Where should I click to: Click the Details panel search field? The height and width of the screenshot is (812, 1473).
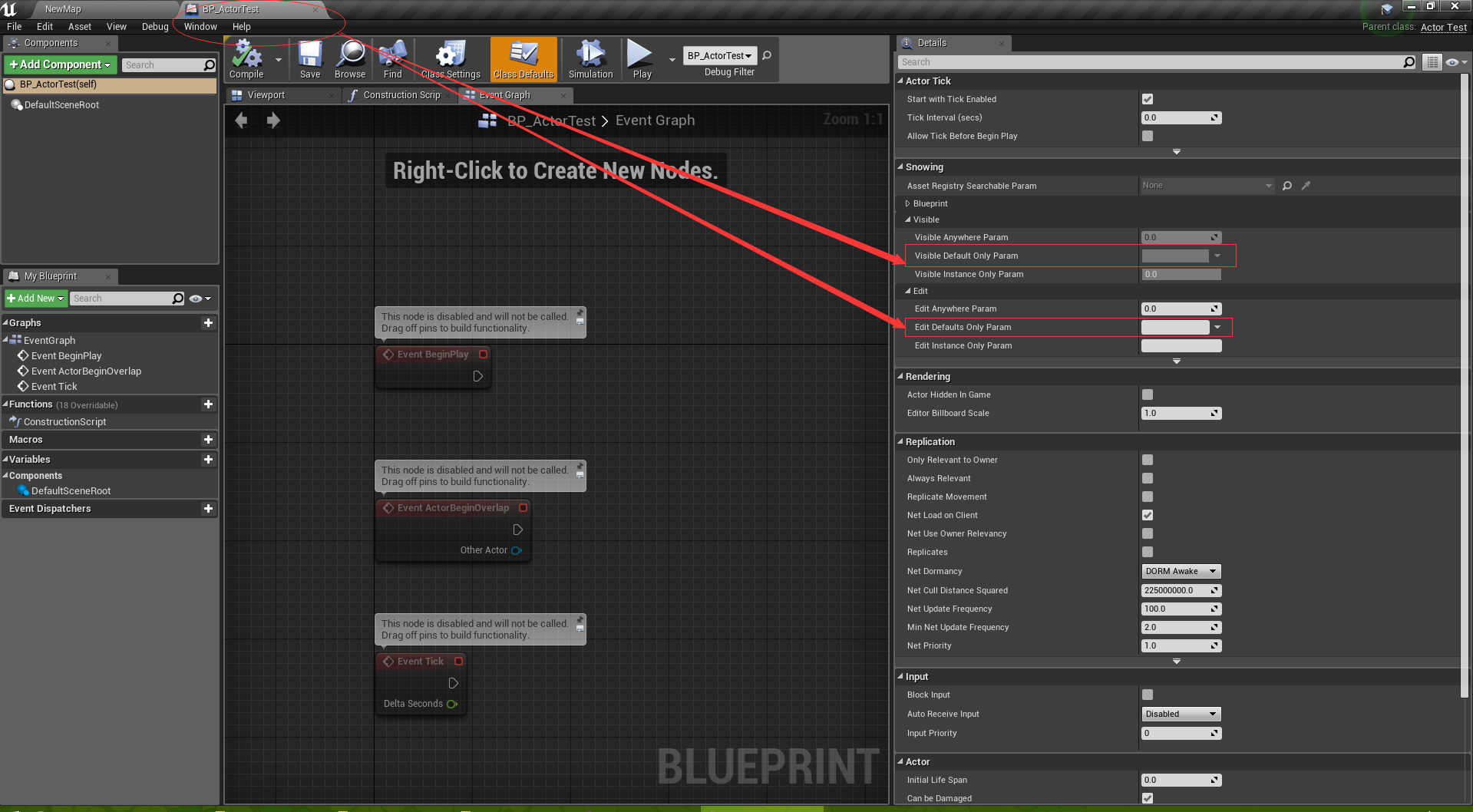click(x=1151, y=61)
